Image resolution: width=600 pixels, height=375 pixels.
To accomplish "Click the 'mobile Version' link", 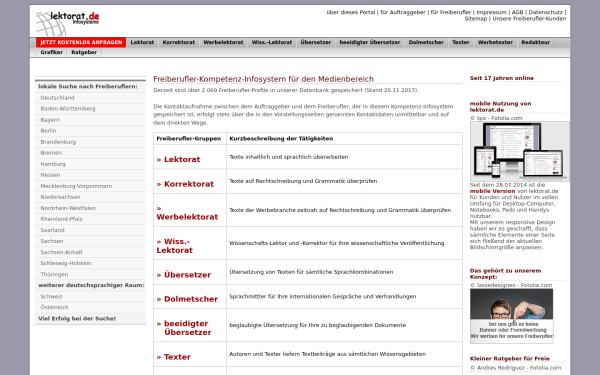I will coord(492,191).
